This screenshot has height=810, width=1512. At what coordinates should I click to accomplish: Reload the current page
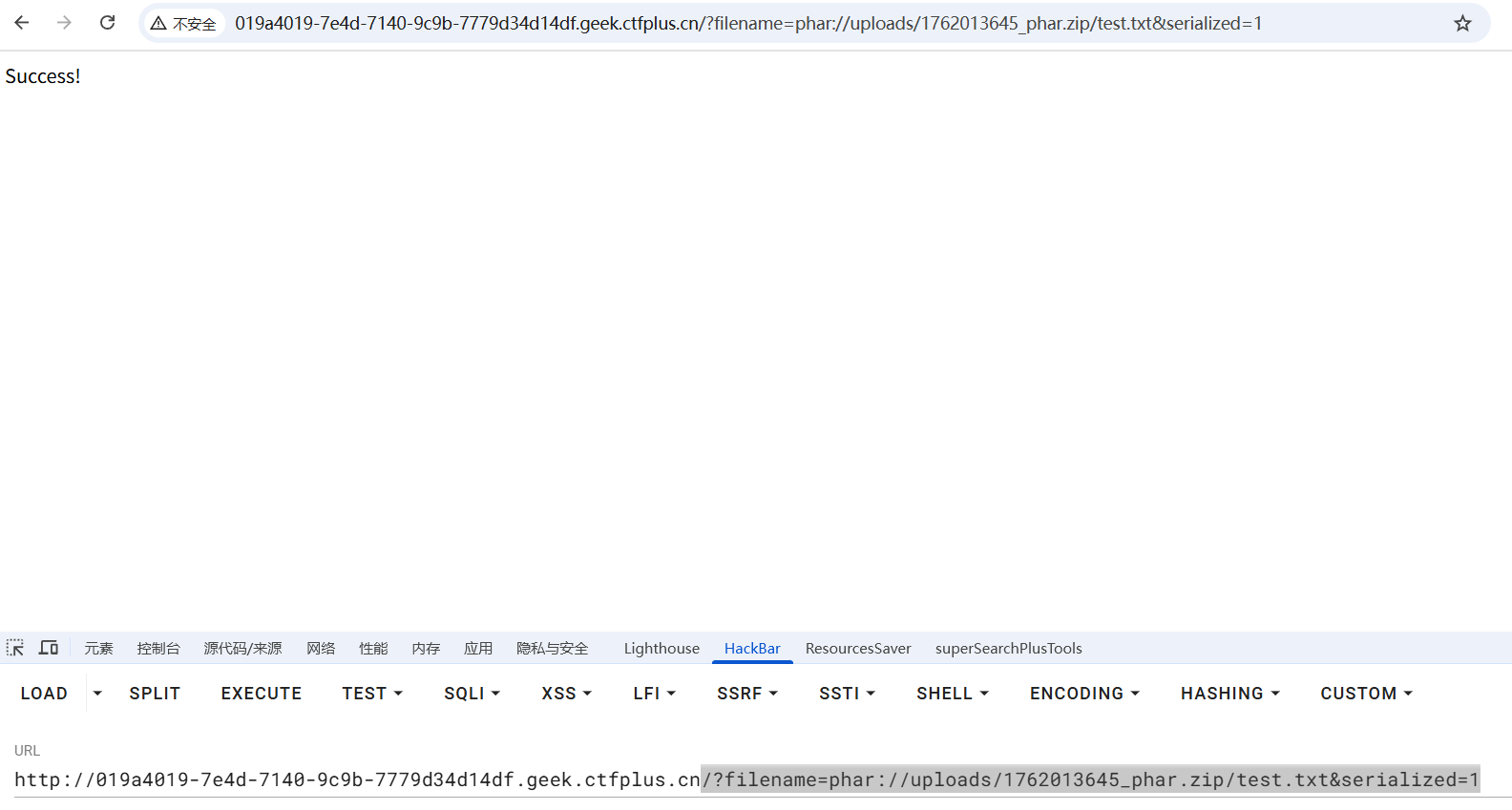(x=108, y=23)
